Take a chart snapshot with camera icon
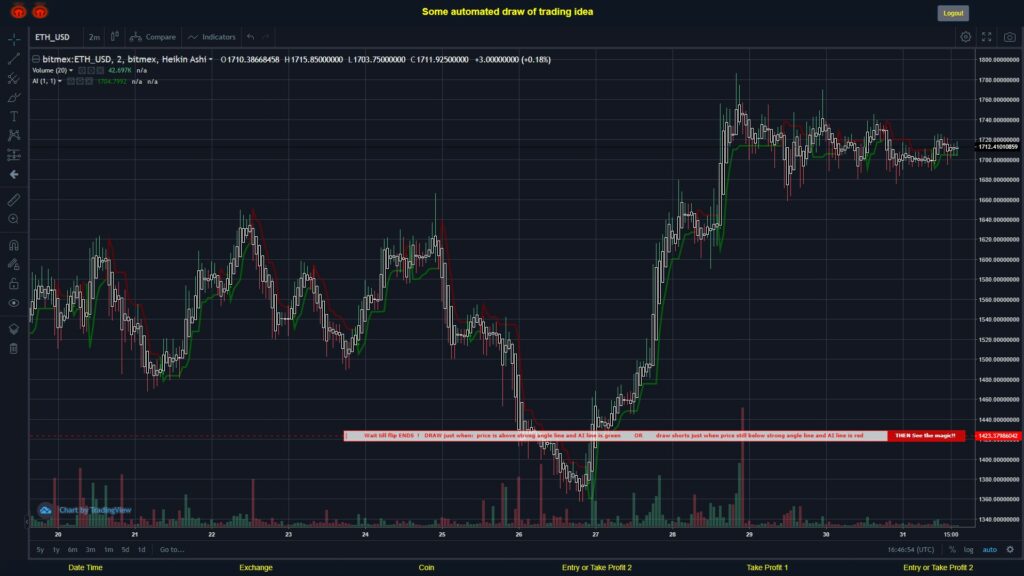The width and height of the screenshot is (1024, 576). click(1010, 37)
